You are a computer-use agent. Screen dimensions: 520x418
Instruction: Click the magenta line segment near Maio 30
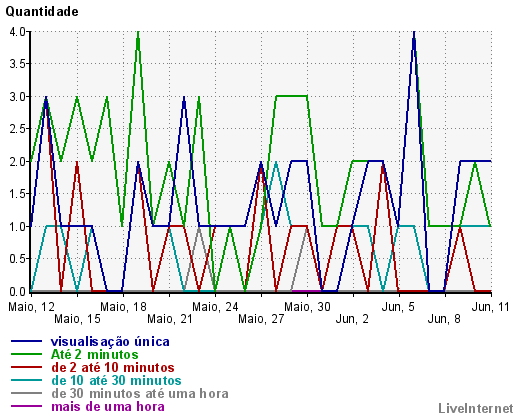pyautogui.click(x=307, y=291)
